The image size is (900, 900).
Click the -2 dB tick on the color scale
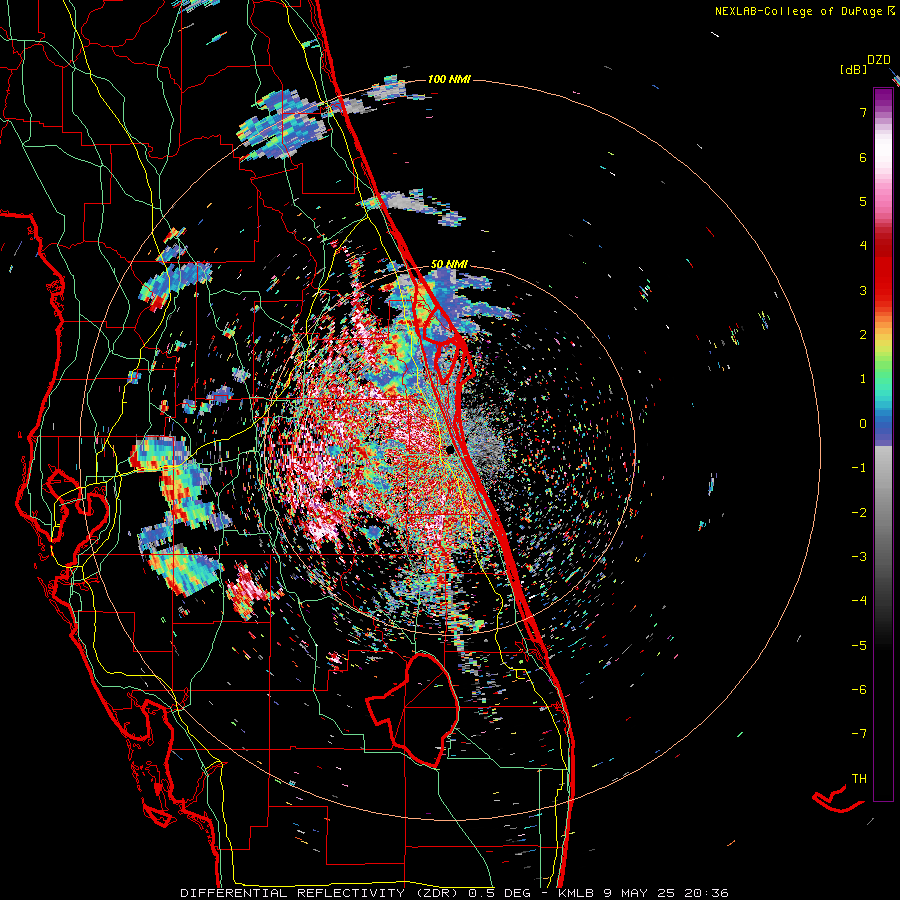[x=859, y=513]
